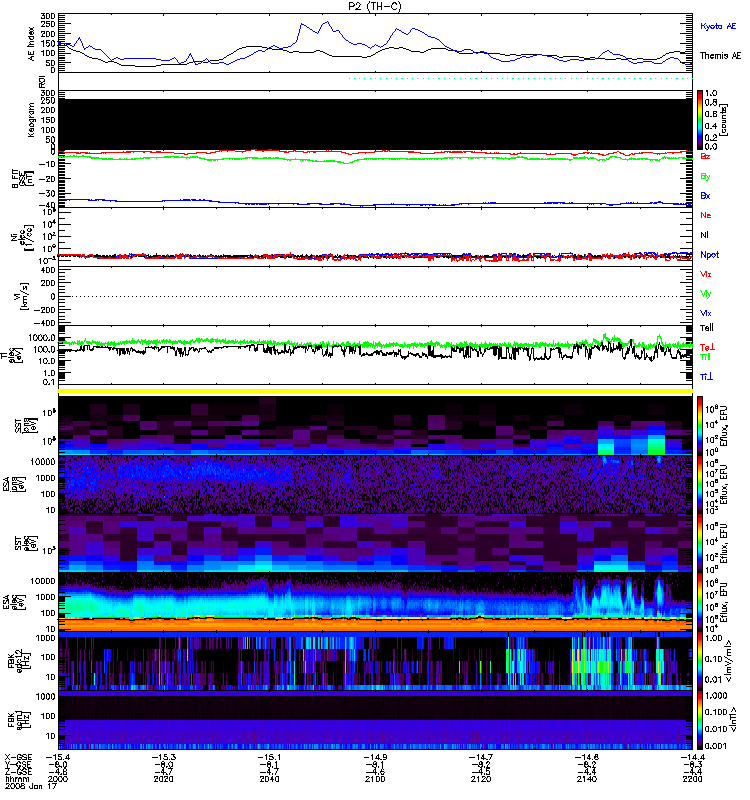
Task: Click the Vi velocity panel's dotted zero line
Action: (375, 296)
